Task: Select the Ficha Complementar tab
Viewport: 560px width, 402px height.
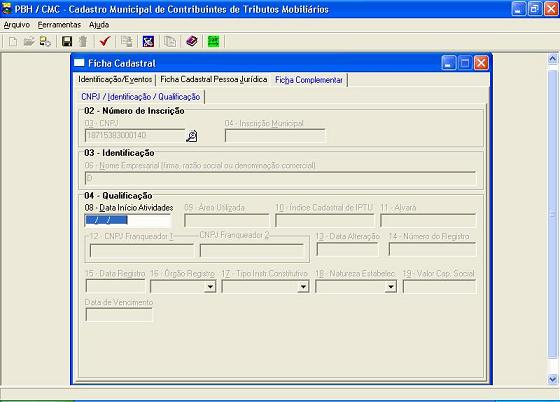Action: click(309, 80)
